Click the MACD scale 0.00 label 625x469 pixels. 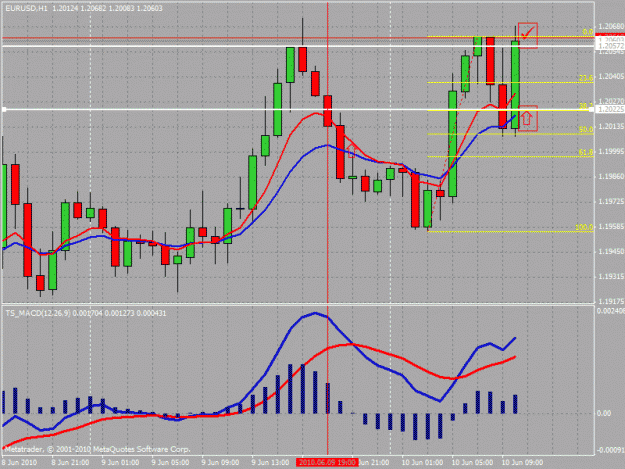click(604, 413)
